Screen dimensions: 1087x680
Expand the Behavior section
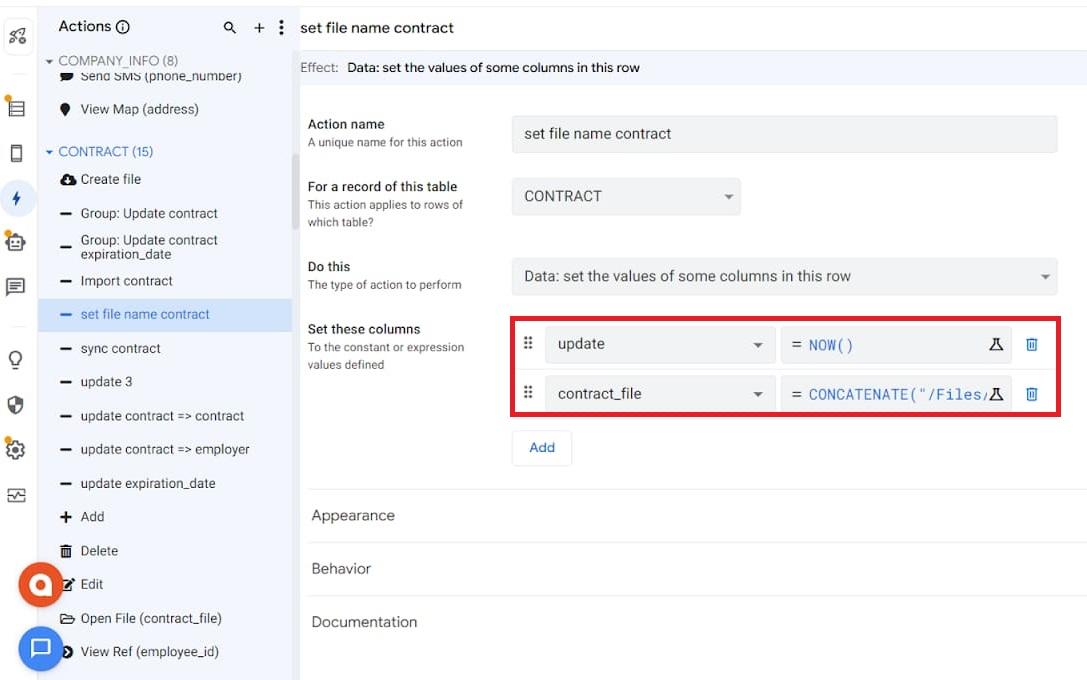coord(341,569)
